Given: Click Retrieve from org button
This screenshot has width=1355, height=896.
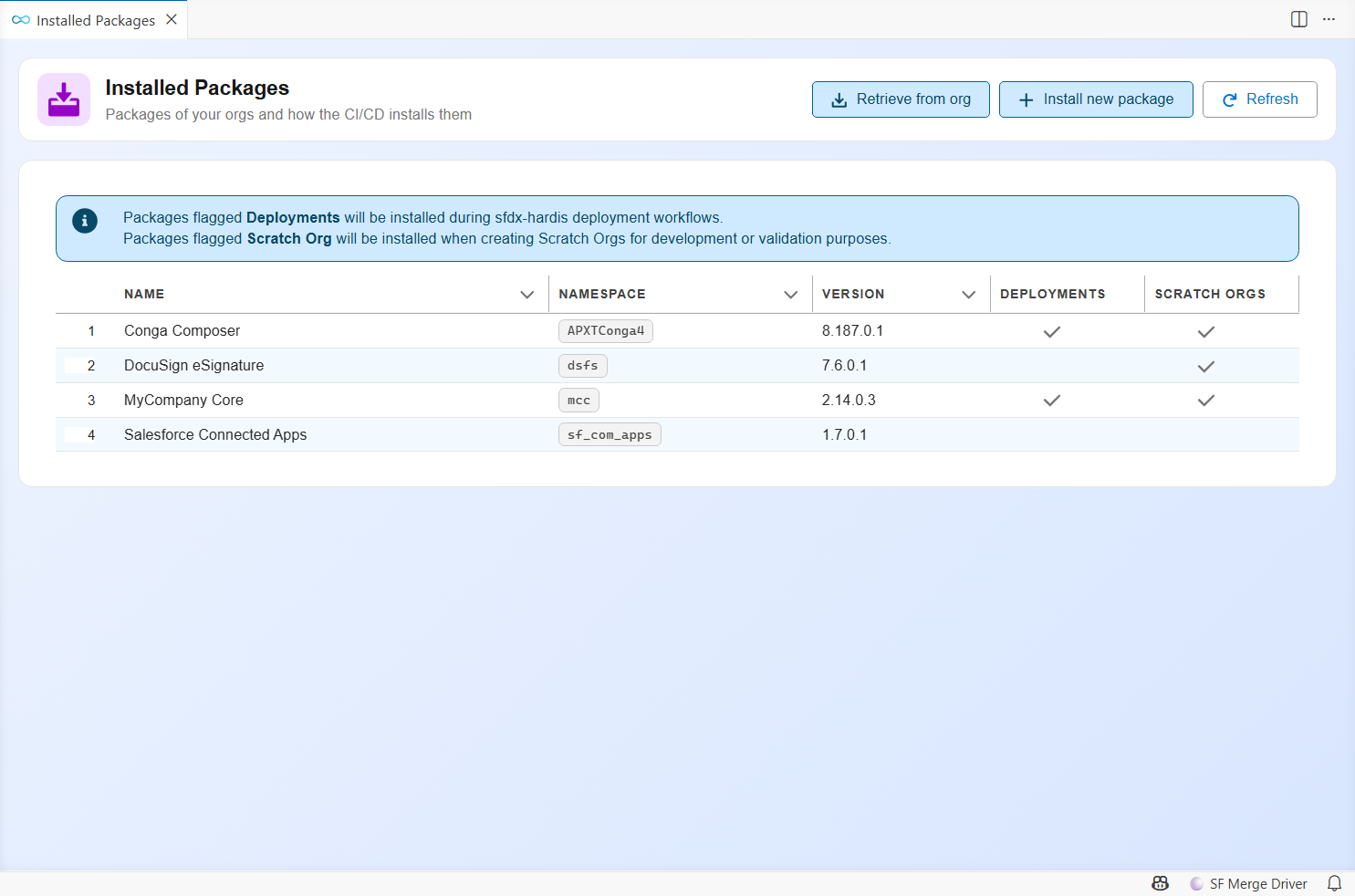Looking at the screenshot, I should (x=901, y=99).
